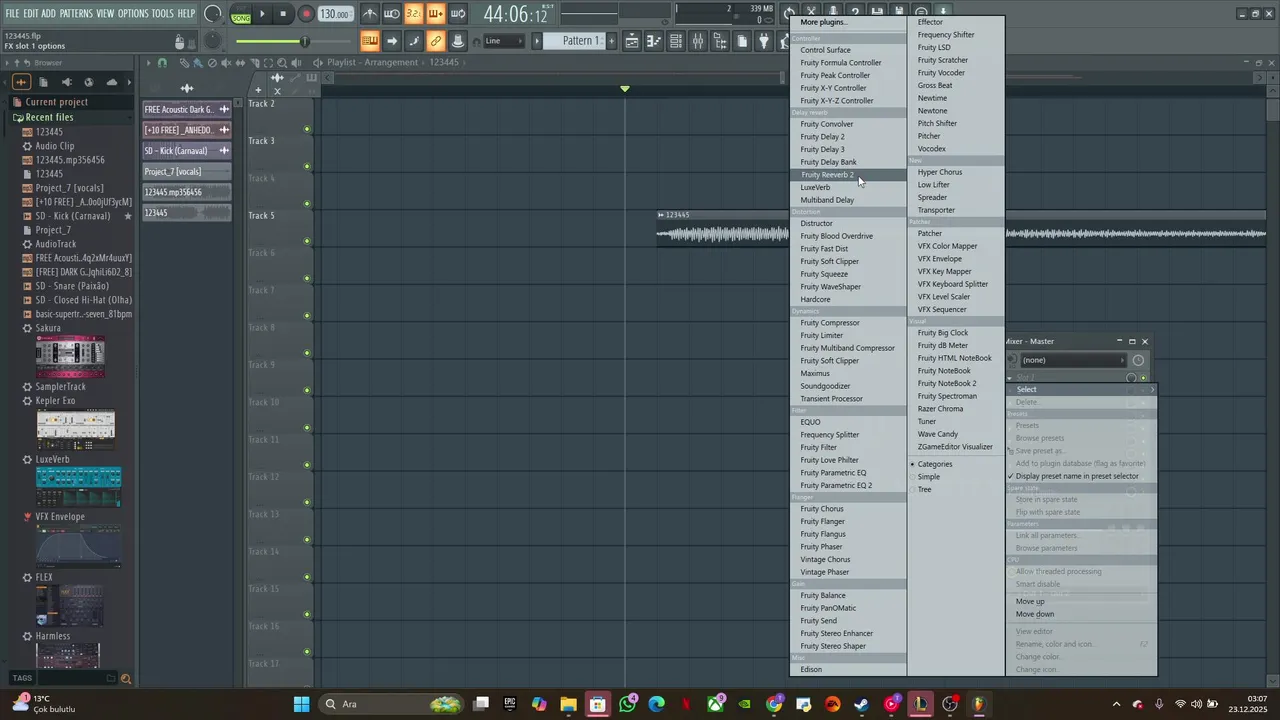Select the Playback speaker tool in Playlist
Screen dimensions: 1280x720
tap(296, 63)
